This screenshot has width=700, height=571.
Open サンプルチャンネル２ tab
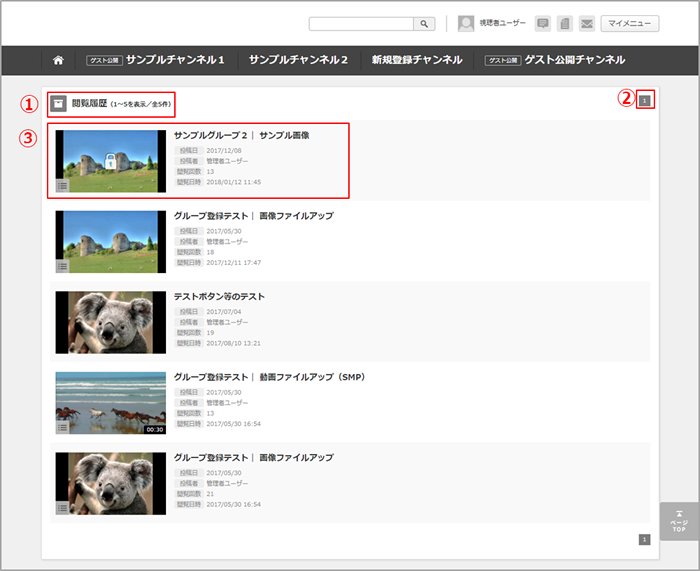tap(298, 60)
